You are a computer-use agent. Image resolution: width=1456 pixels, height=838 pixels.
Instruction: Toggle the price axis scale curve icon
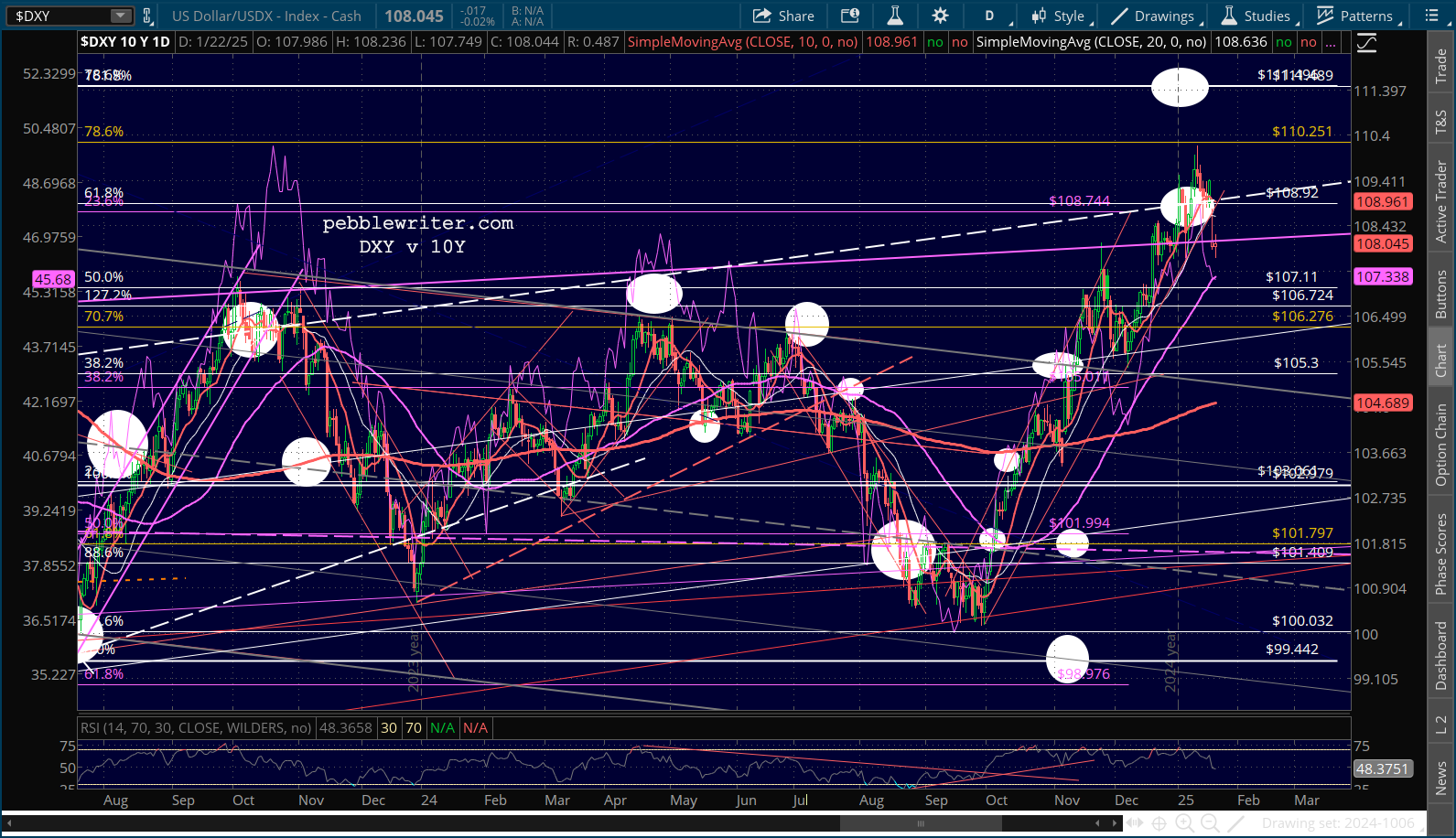tap(1366, 43)
